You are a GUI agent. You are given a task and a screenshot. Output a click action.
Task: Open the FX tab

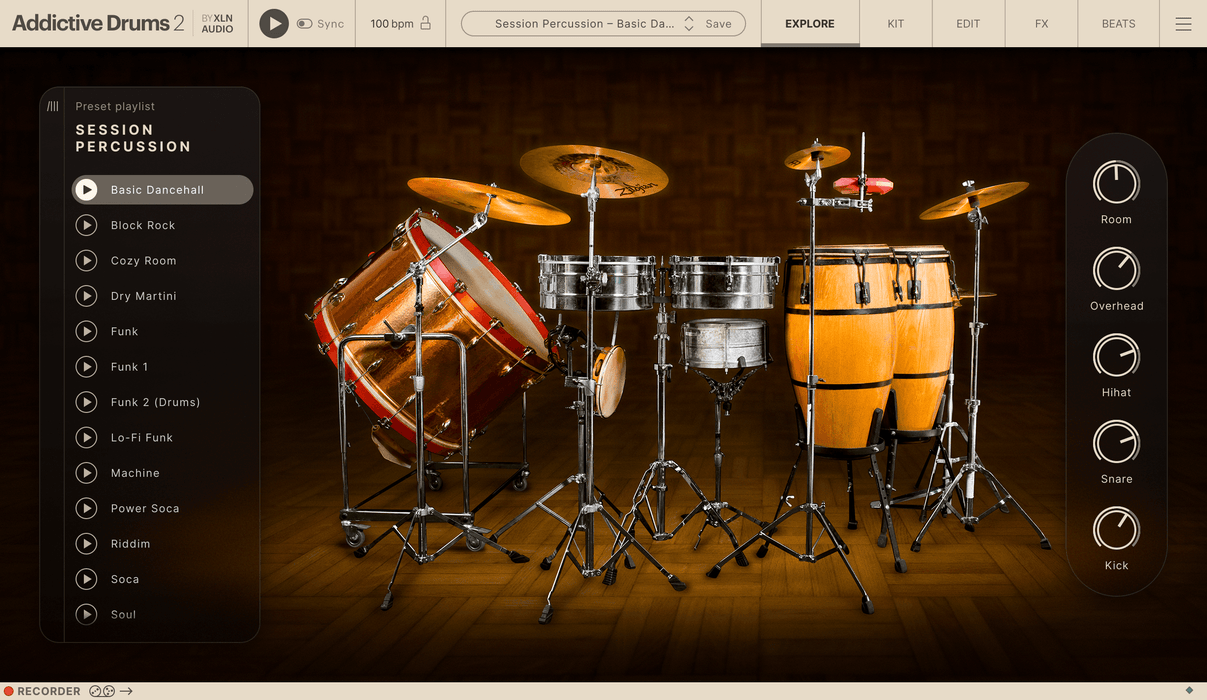coord(1041,24)
